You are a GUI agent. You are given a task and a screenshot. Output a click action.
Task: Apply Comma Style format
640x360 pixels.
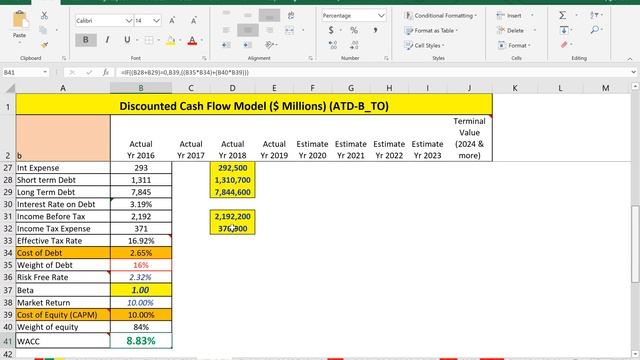(x=375, y=30)
